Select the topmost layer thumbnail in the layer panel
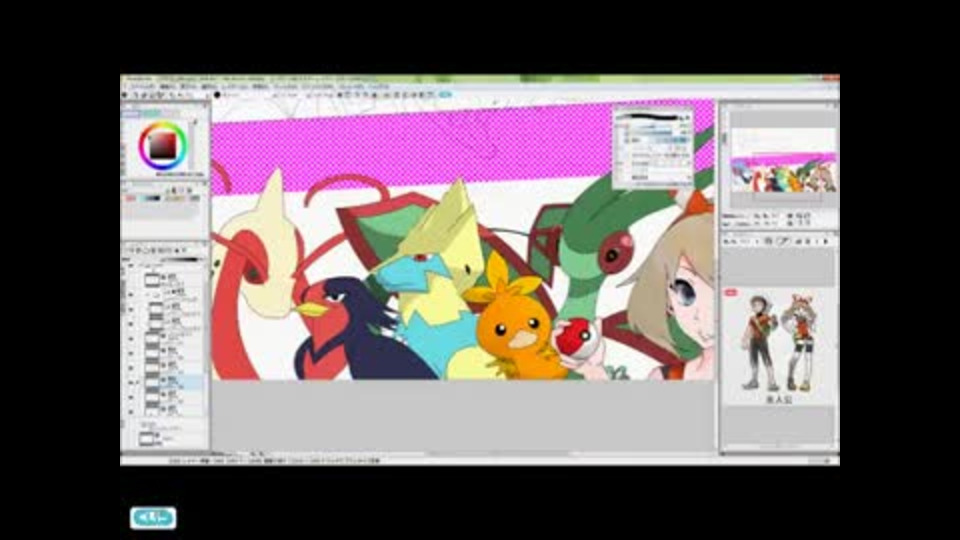The height and width of the screenshot is (540, 960). pos(152,280)
